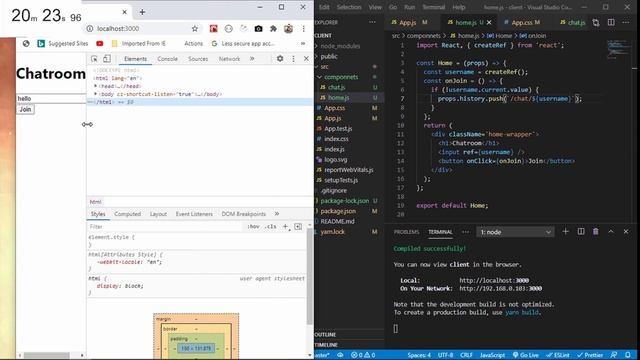Screen dimensions: 640x360
Task: Maximize terminal panel chevron up
Action: pyautogui.click(x=611, y=231)
